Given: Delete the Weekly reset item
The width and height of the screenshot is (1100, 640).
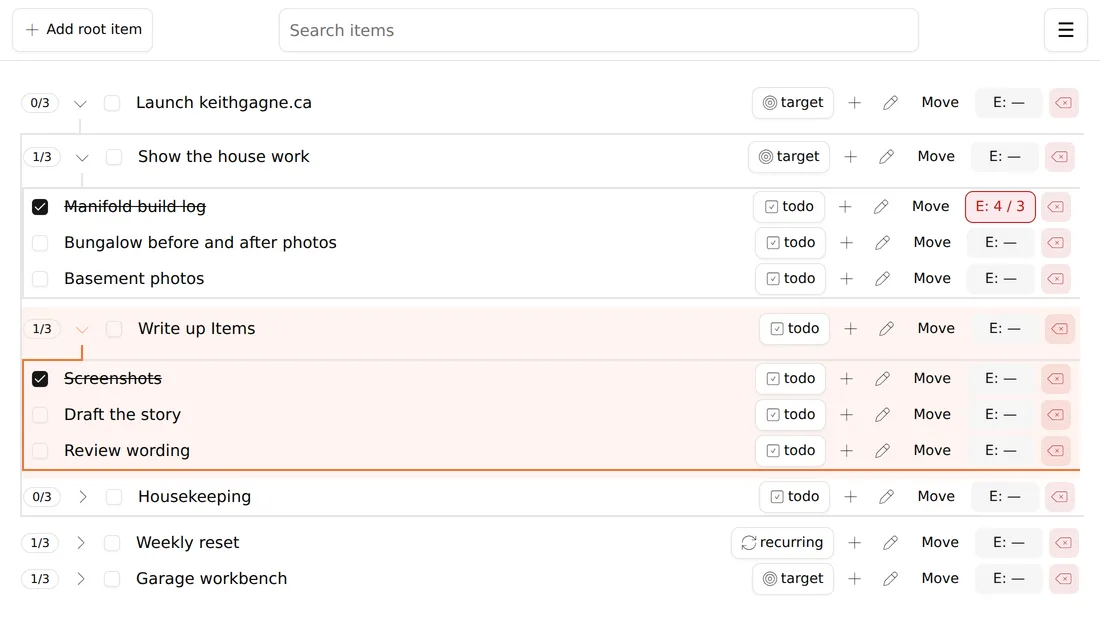Looking at the screenshot, I should tap(1064, 543).
